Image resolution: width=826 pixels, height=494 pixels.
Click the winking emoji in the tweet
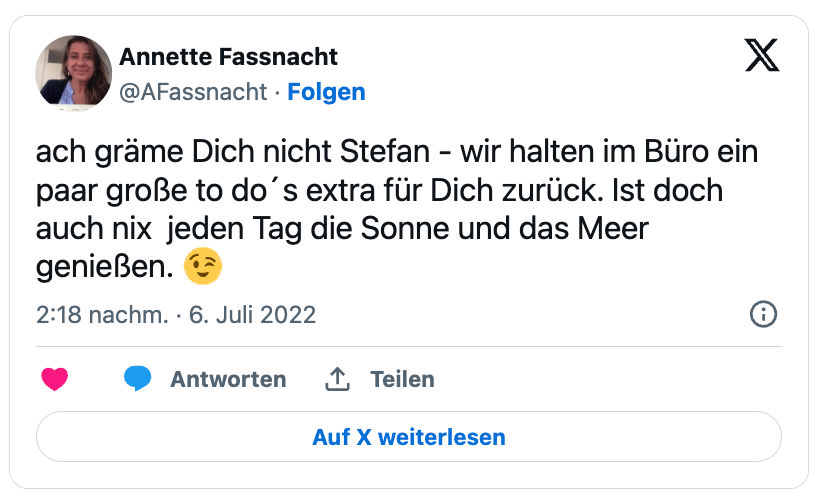(x=203, y=267)
